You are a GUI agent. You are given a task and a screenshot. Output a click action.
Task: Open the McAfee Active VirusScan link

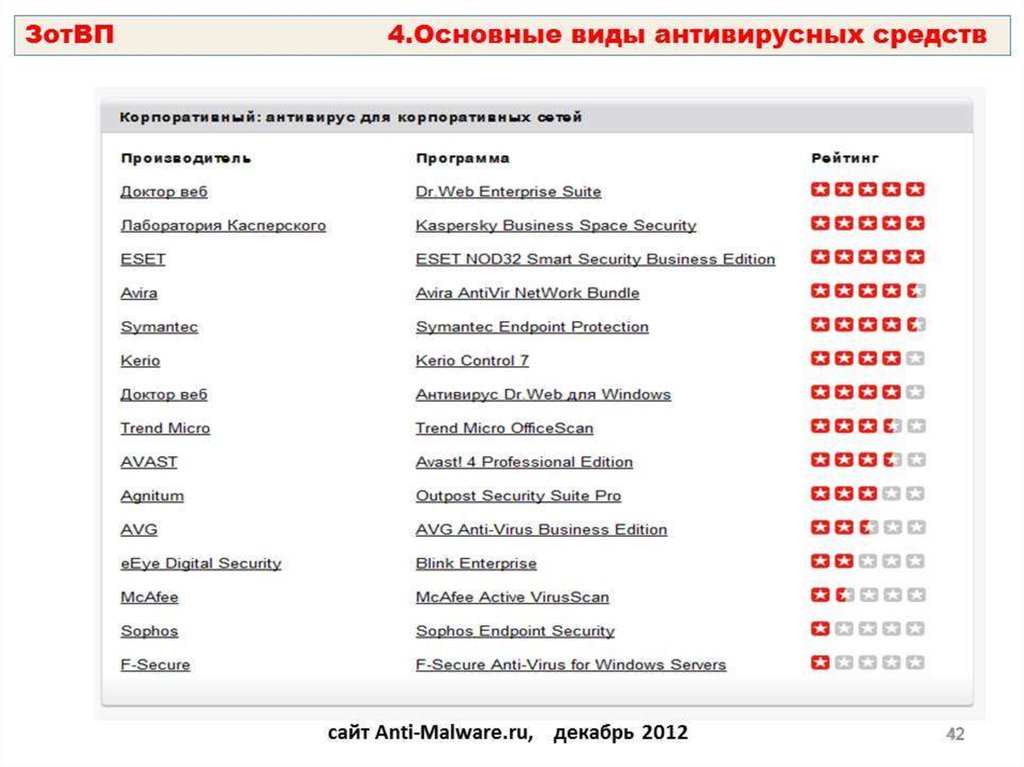coord(513,597)
